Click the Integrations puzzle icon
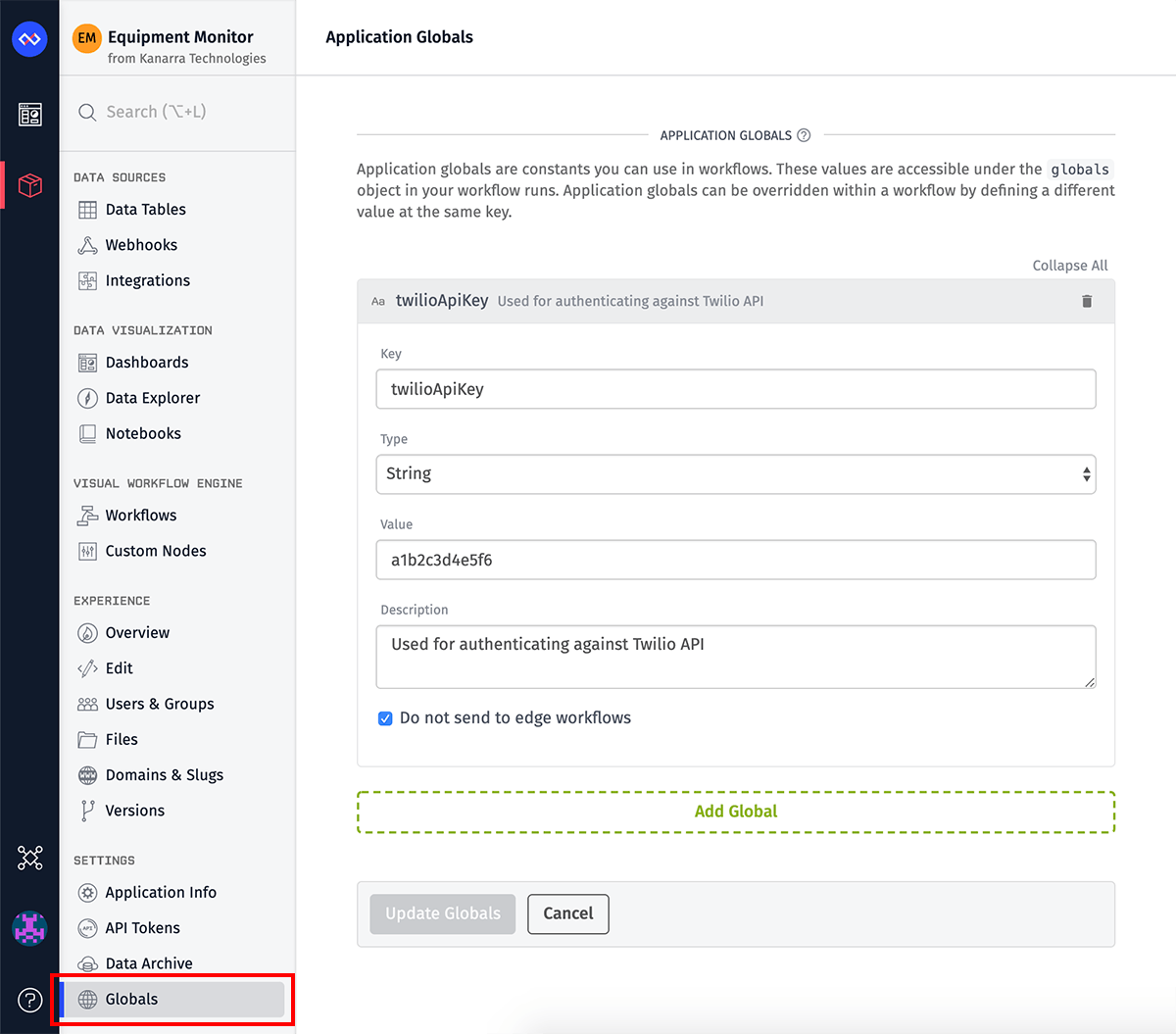Screen dimensions: 1176x1034 pos(87,280)
